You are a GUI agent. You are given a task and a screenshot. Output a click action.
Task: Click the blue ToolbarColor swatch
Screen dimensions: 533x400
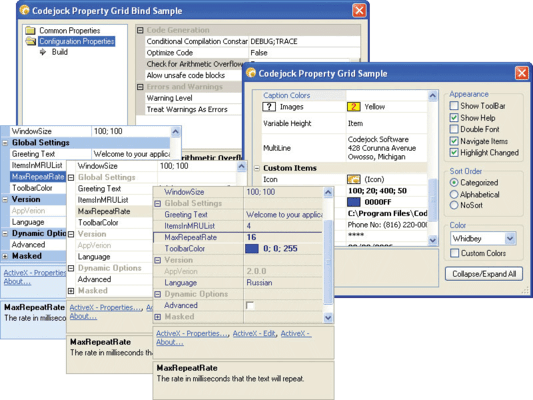[252, 249]
